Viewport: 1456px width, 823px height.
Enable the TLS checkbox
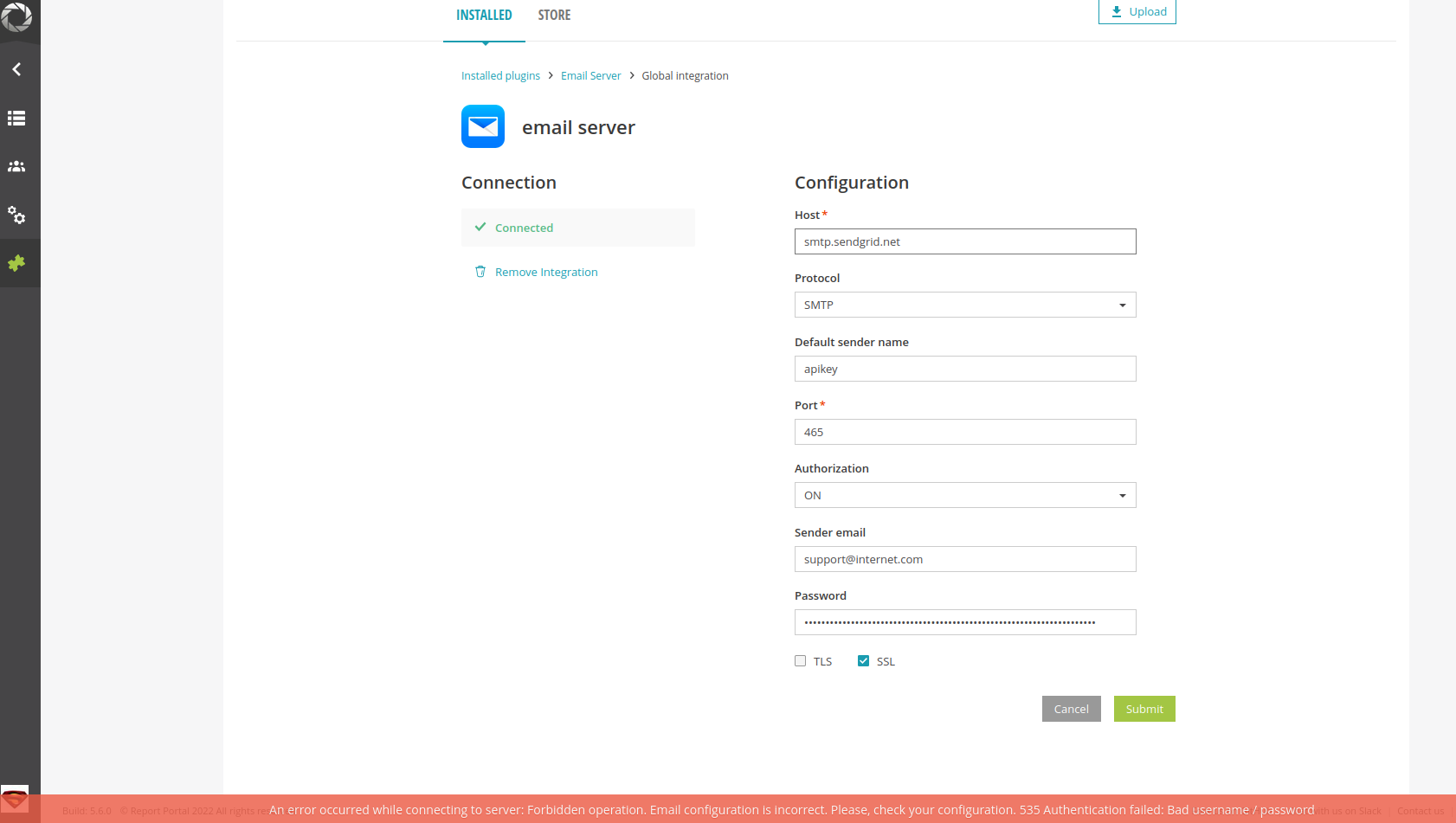800,660
